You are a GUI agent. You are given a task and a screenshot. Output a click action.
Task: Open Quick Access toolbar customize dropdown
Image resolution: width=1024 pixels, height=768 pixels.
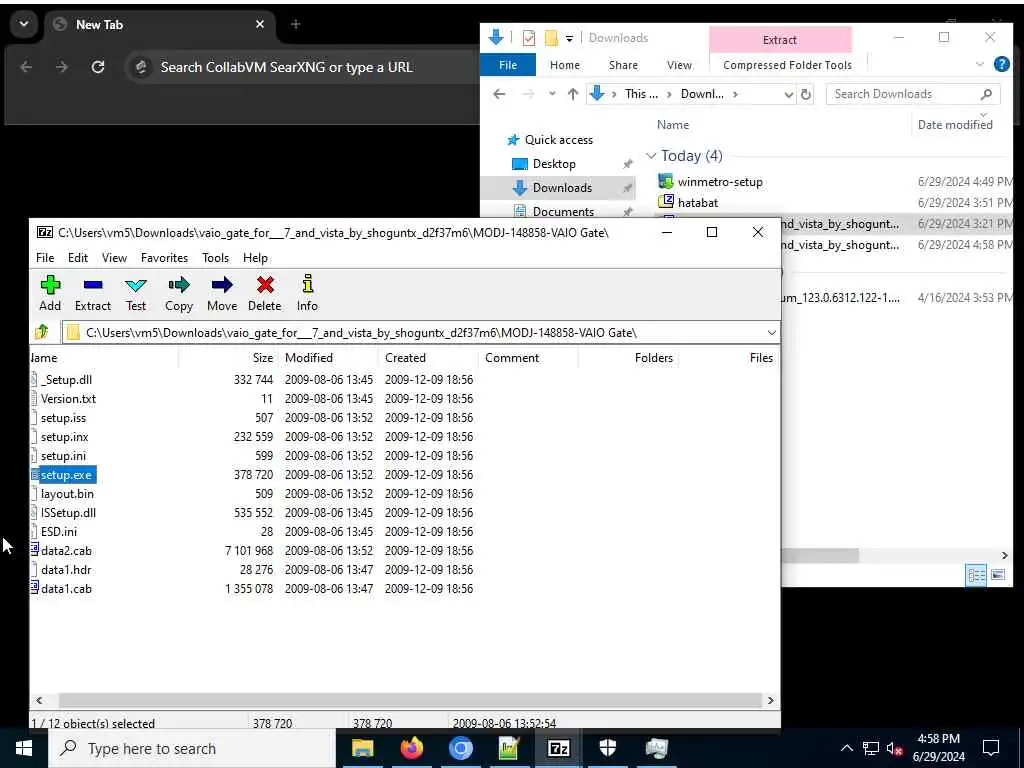[x=569, y=39]
